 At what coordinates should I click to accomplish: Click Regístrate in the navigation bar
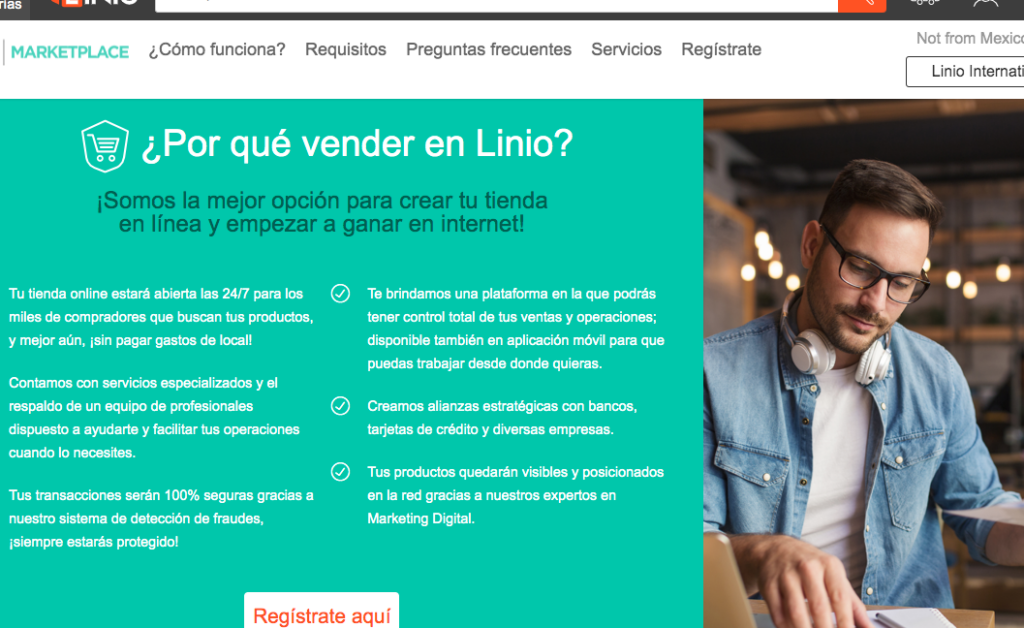(x=721, y=50)
